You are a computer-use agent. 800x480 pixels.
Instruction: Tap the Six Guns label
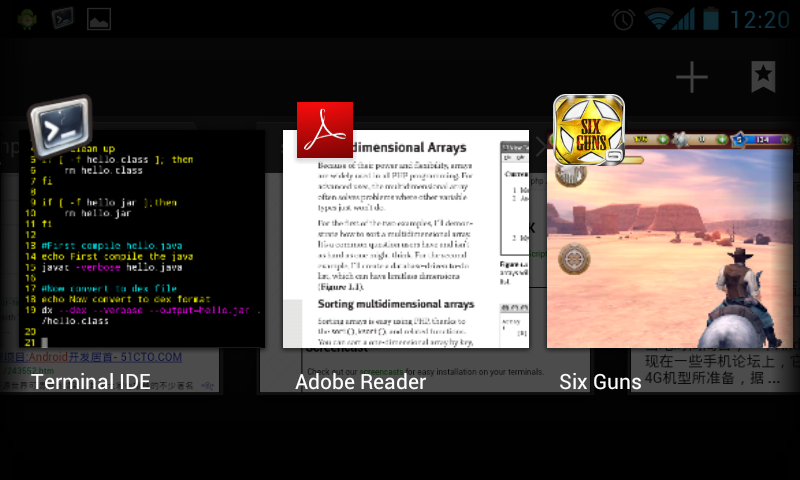(600, 382)
